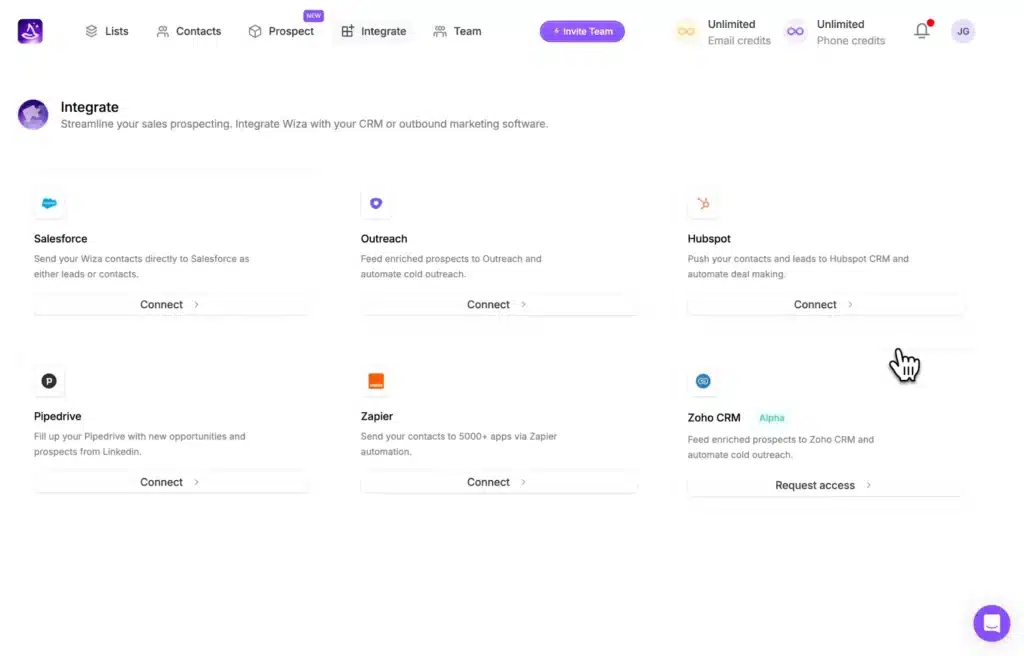Open the chat support bubble
Viewport: 1024px width, 656px height.
point(991,623)
